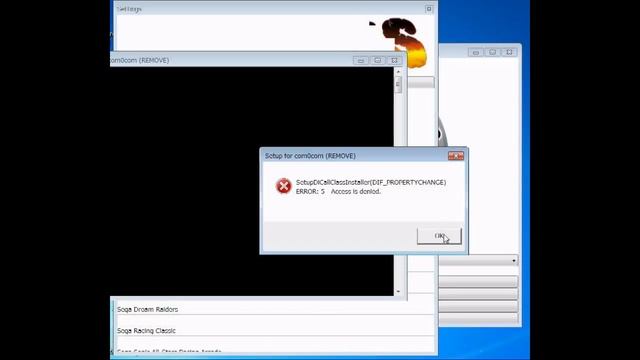The image size is (640, 360).
Task: Confirm the error dialog with OK
Action: click(x=439, y=236)
